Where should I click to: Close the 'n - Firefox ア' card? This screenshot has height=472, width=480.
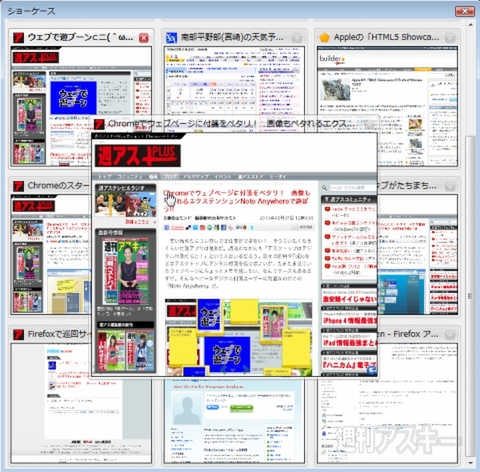pyautogui.click(x=450, y=334)
